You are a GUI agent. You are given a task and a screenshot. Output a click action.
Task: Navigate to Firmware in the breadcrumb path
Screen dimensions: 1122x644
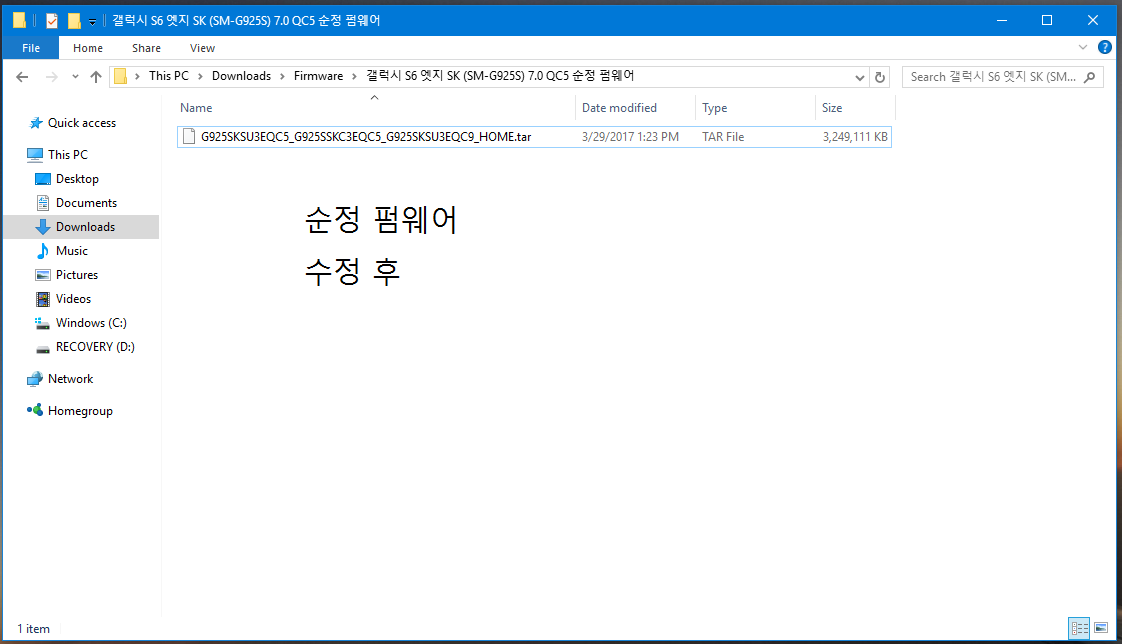[318, 76]
